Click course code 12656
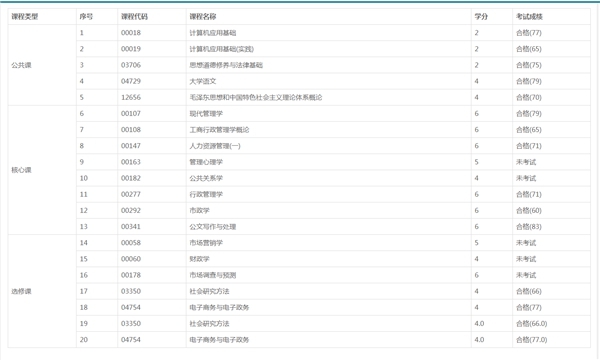 [x=131, y=98]
